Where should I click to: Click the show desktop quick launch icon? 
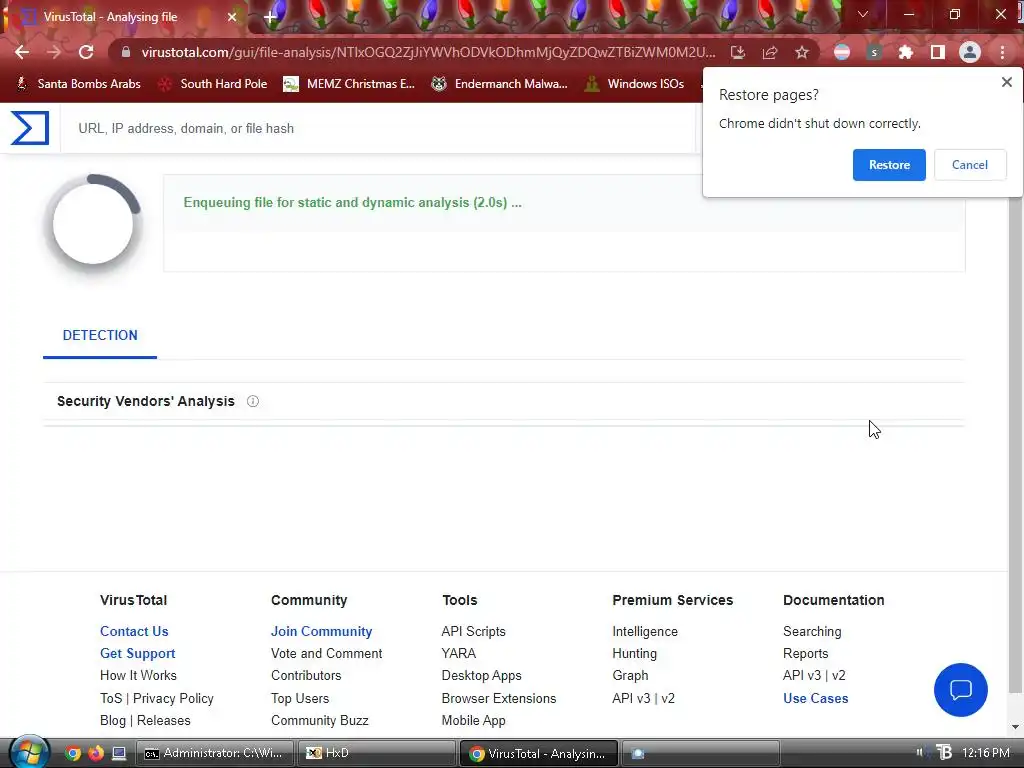119,753
